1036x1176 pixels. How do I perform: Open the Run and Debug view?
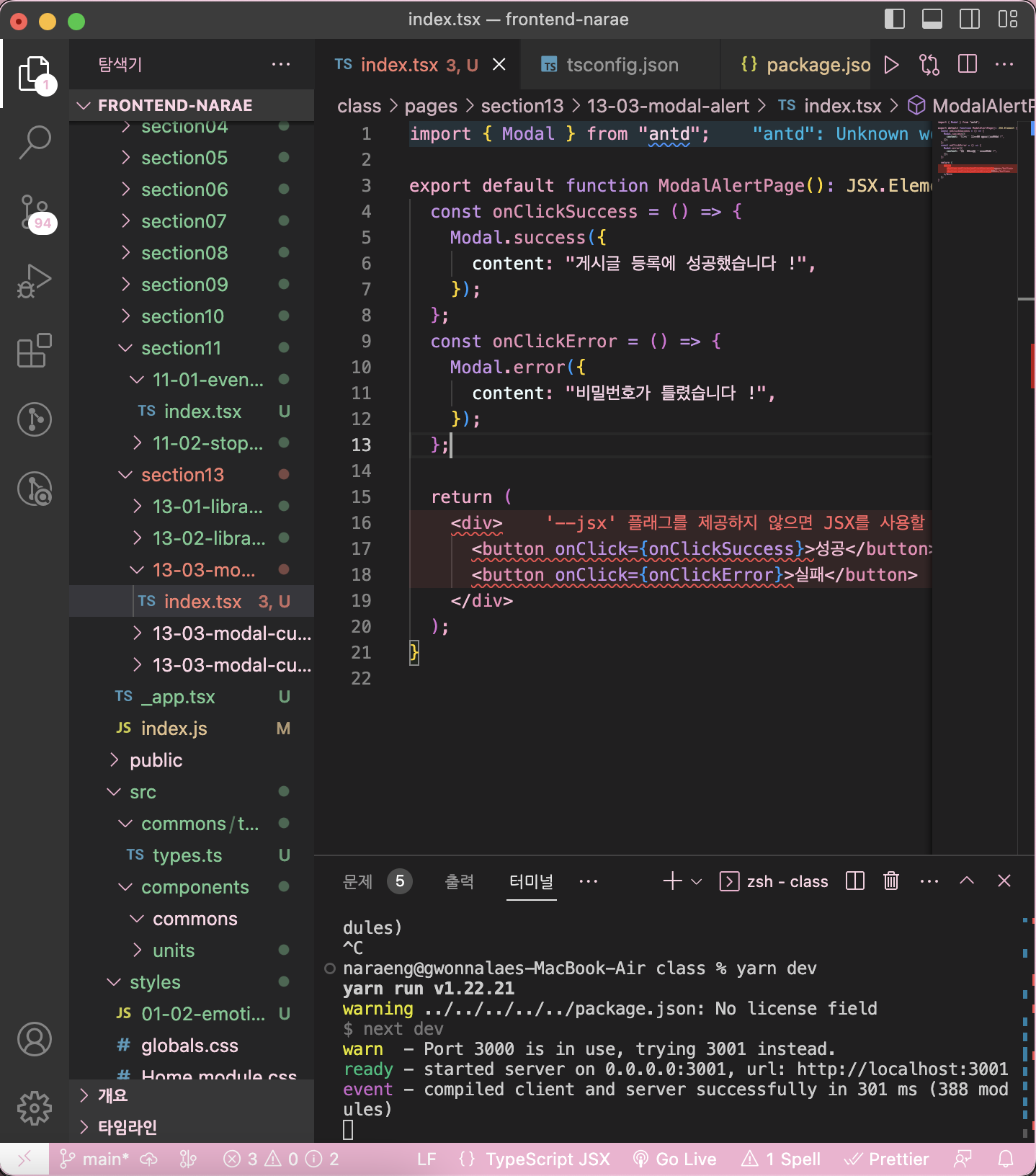click(35, 281)
